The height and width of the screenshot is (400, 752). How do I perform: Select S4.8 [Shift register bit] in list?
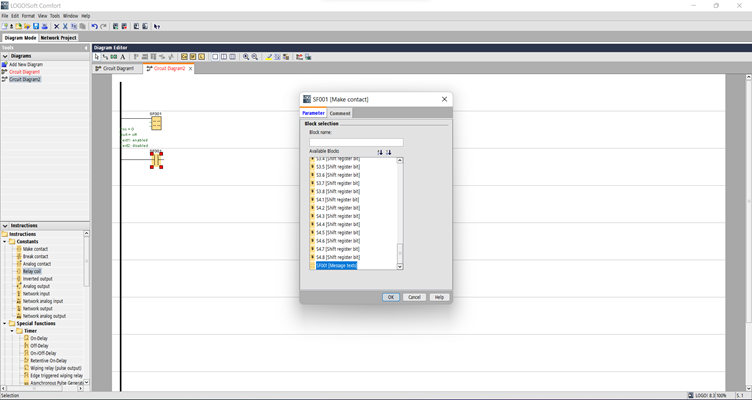[x=338, y=257]
